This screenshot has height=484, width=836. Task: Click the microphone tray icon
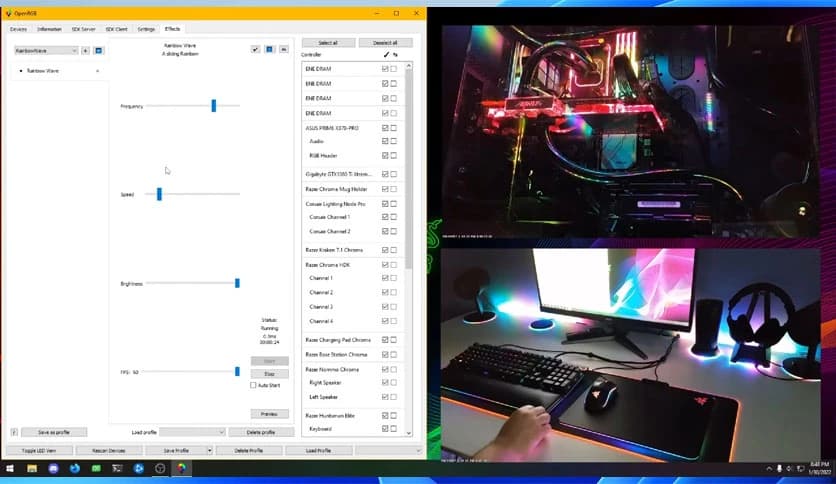tap(779, 469)
